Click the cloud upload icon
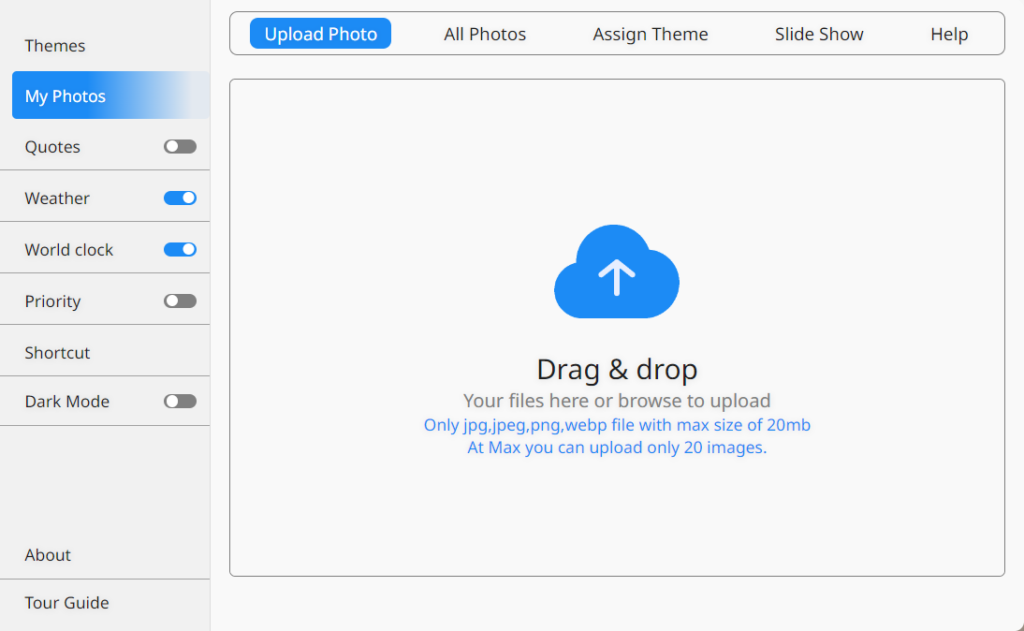 pos(616,273)
